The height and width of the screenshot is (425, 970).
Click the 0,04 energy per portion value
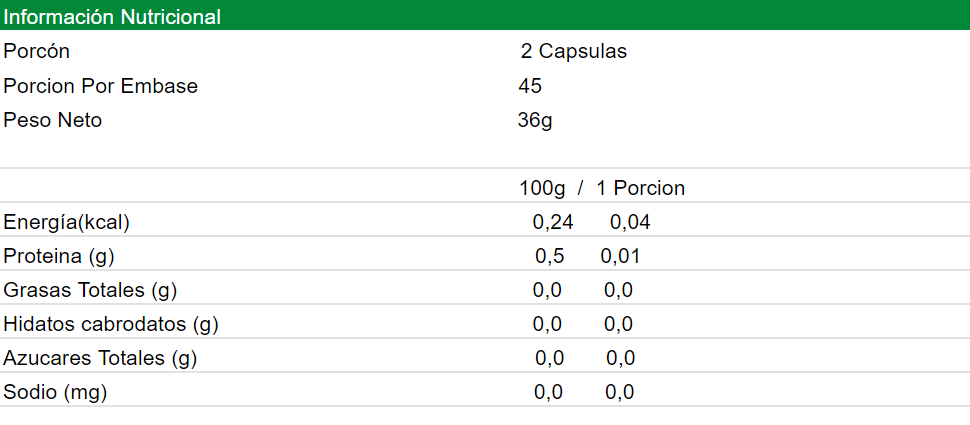[x=630, y=222]
